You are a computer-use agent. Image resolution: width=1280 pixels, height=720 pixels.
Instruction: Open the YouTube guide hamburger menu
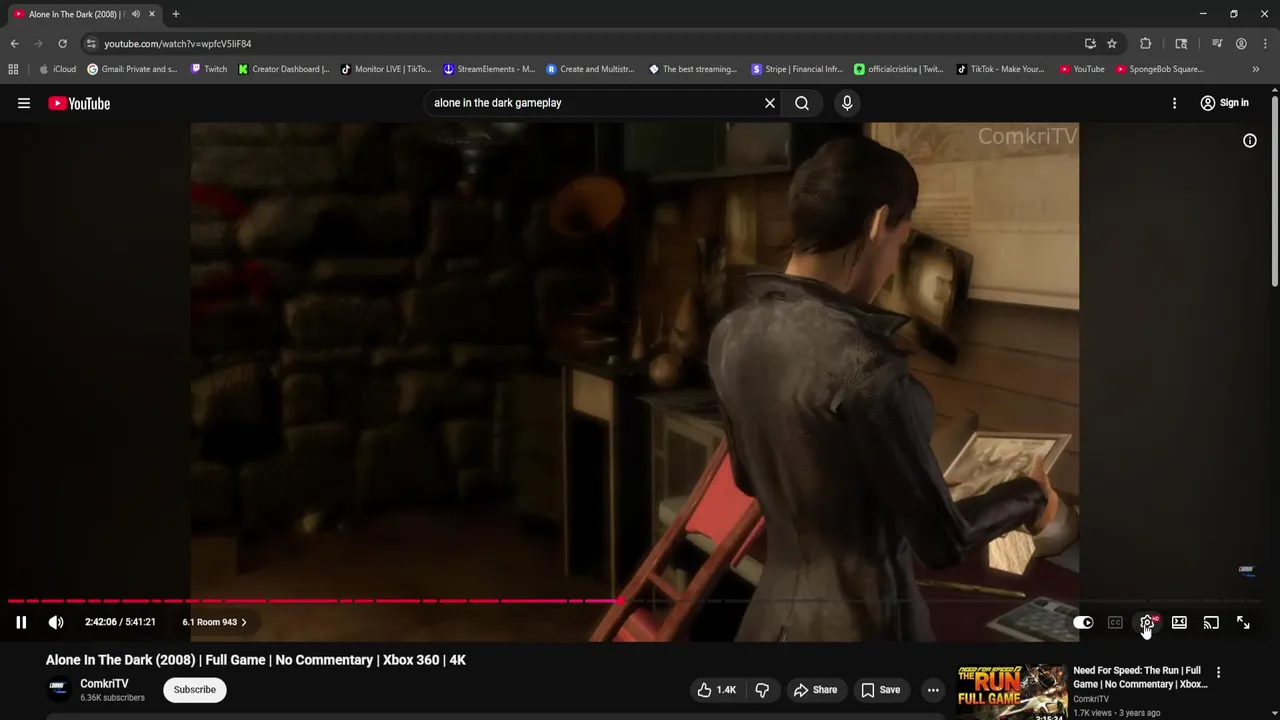click(24, 103)
